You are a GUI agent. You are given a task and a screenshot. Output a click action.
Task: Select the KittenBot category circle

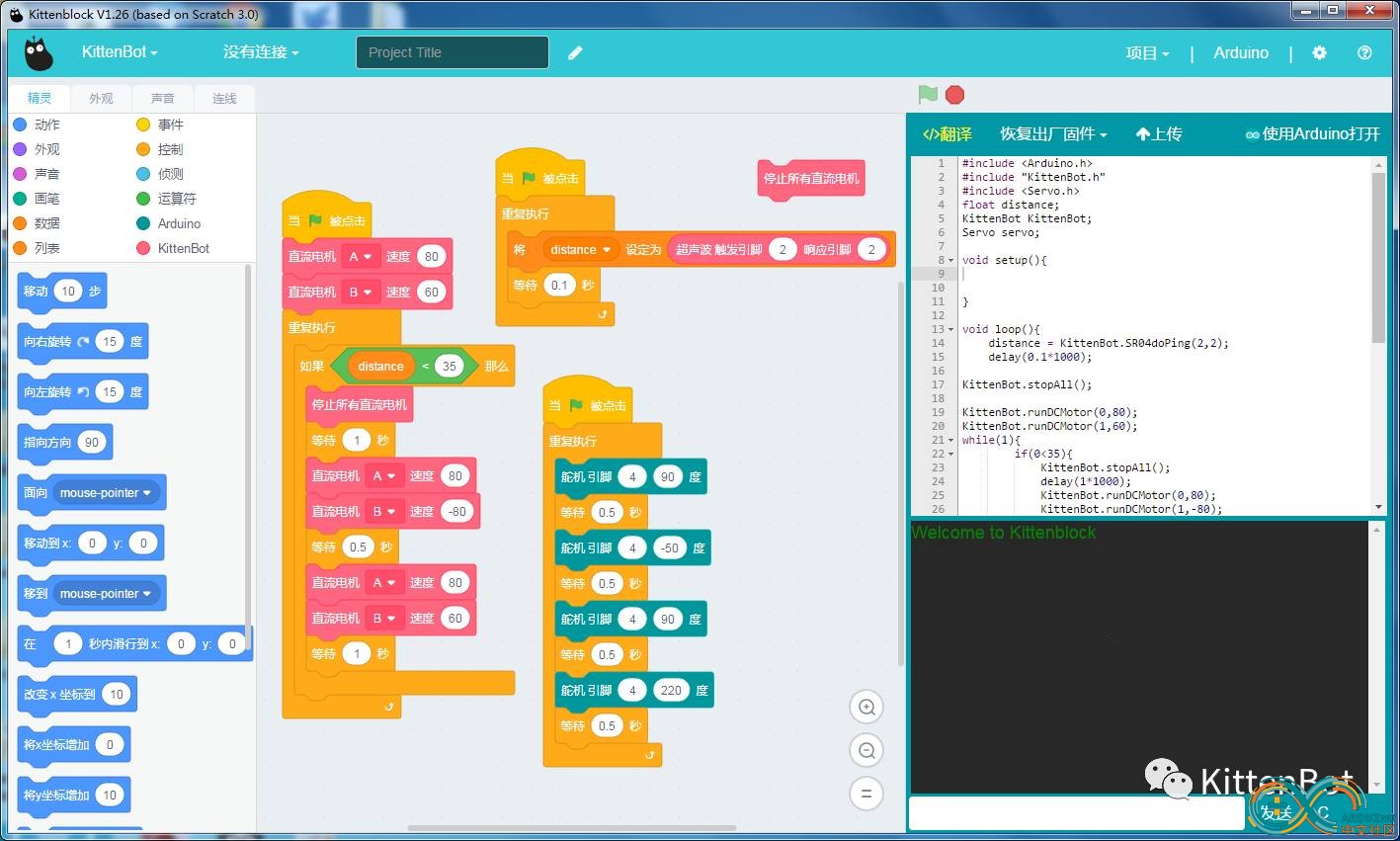pos(143,248)
